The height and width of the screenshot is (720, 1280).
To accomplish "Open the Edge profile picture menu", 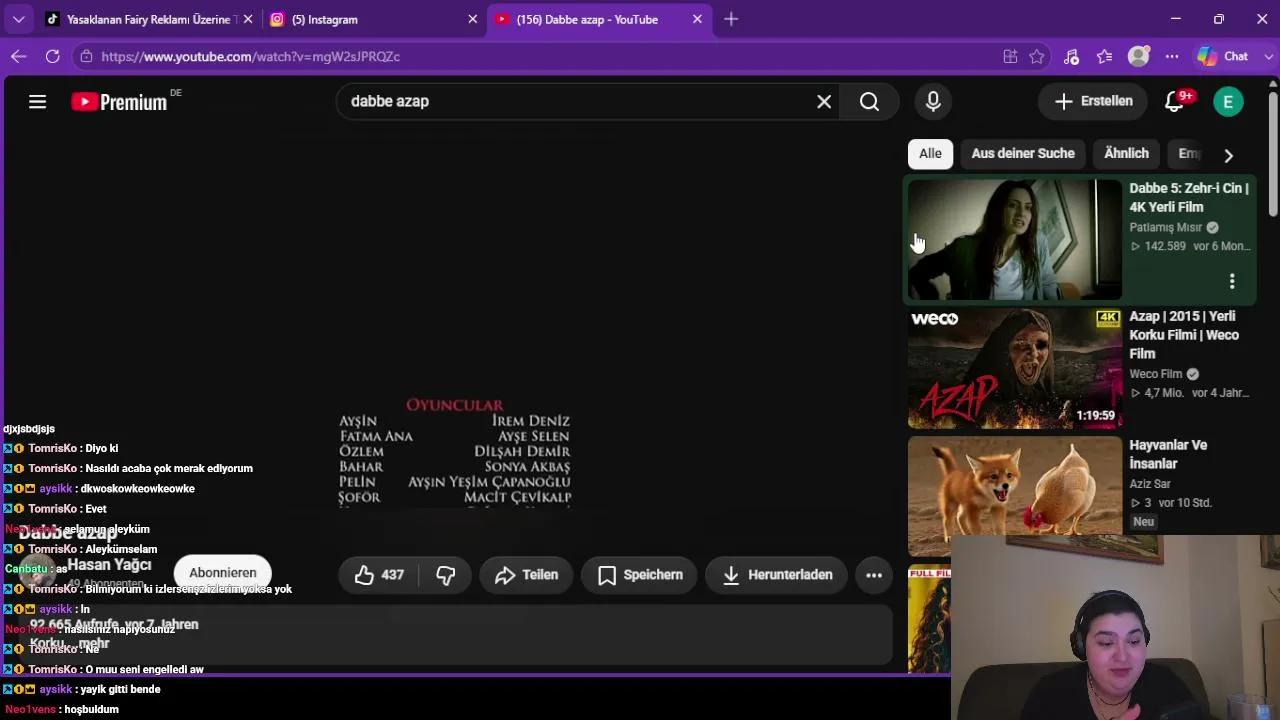I will pos(1138,56).
